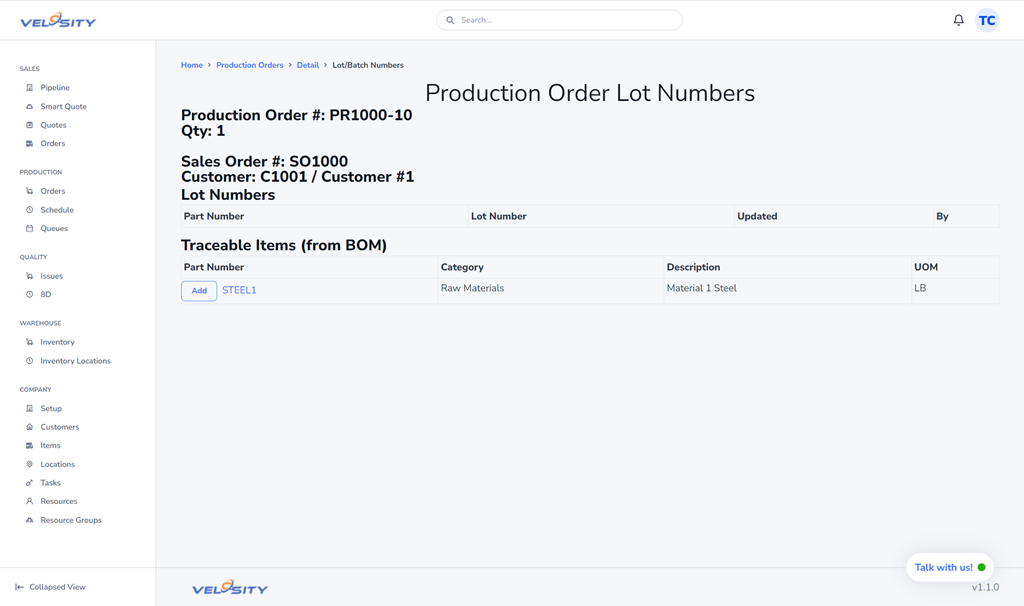Viewport: 1024px width, 606px height.
Task: Open Production Queues from the sidebar
Action: (x=54, y=229)
